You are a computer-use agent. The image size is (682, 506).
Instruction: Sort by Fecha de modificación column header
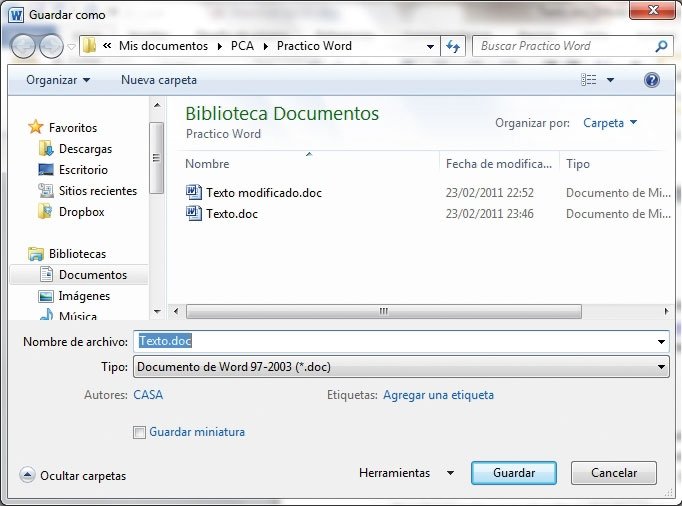499,164
